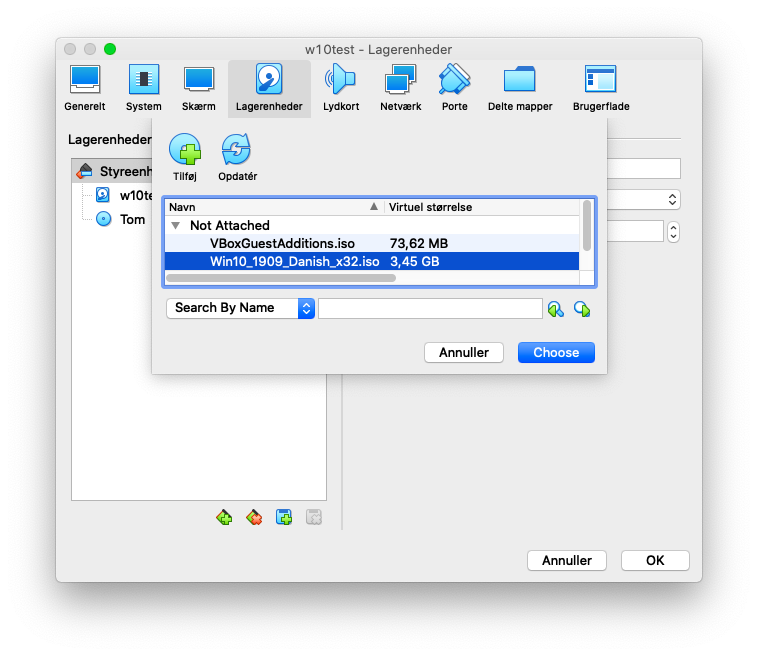
Task: Select the Styreenhed controller tree item
Action: (114, 171)
